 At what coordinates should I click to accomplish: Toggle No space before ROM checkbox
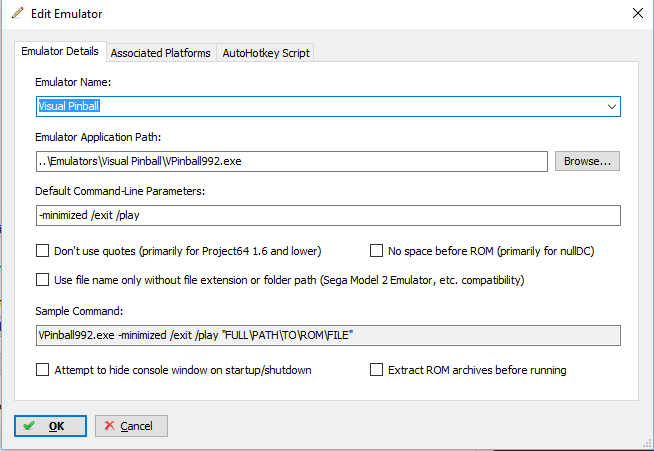(x=376, y=251)
